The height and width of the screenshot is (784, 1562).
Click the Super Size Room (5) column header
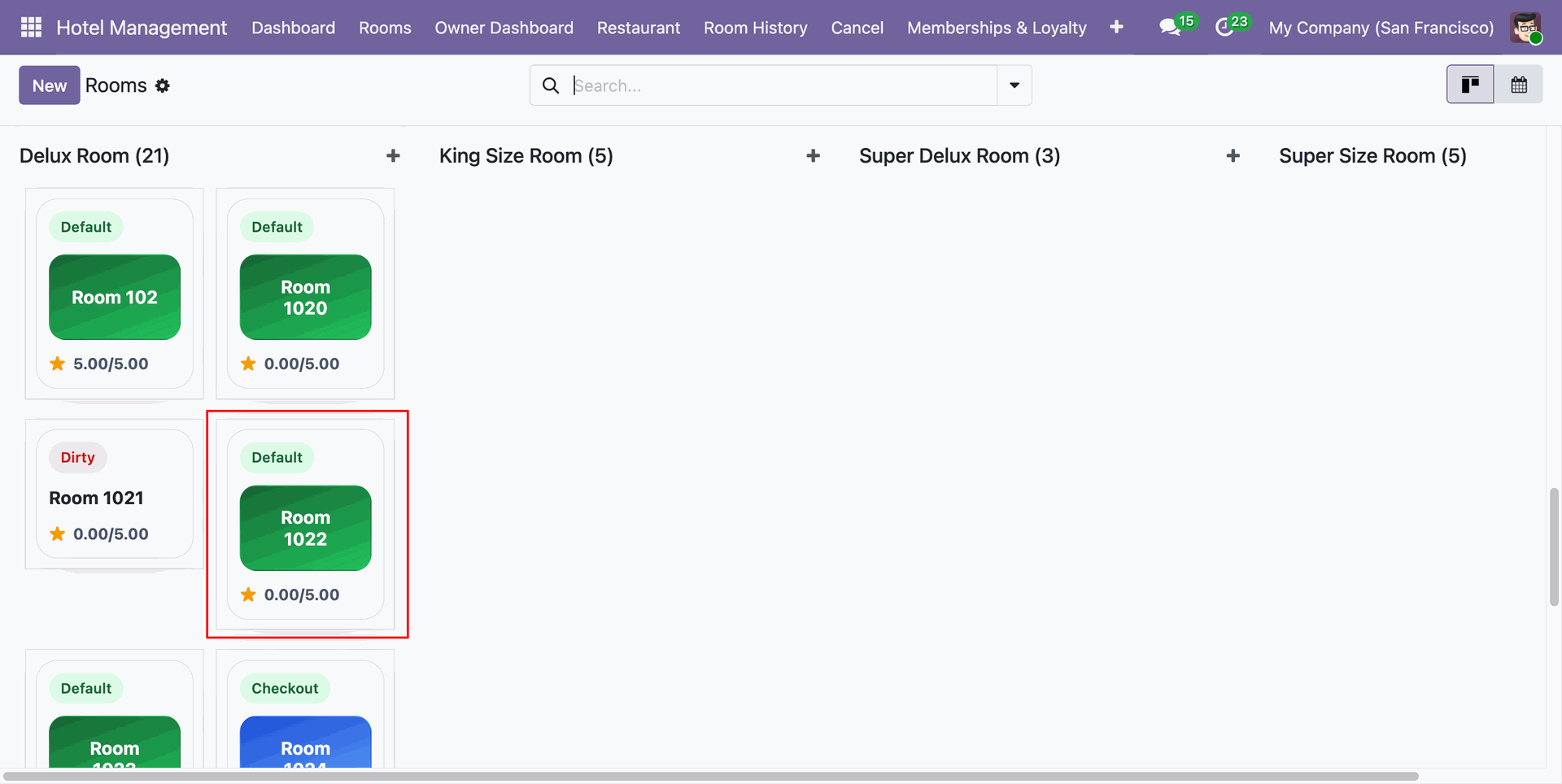1372,155
